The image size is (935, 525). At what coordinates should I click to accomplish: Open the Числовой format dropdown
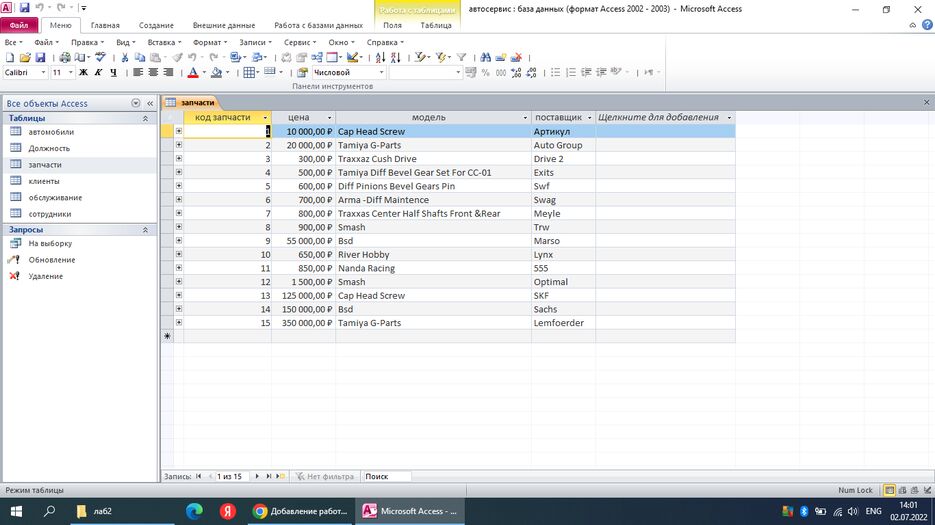[x=382, y=72]
